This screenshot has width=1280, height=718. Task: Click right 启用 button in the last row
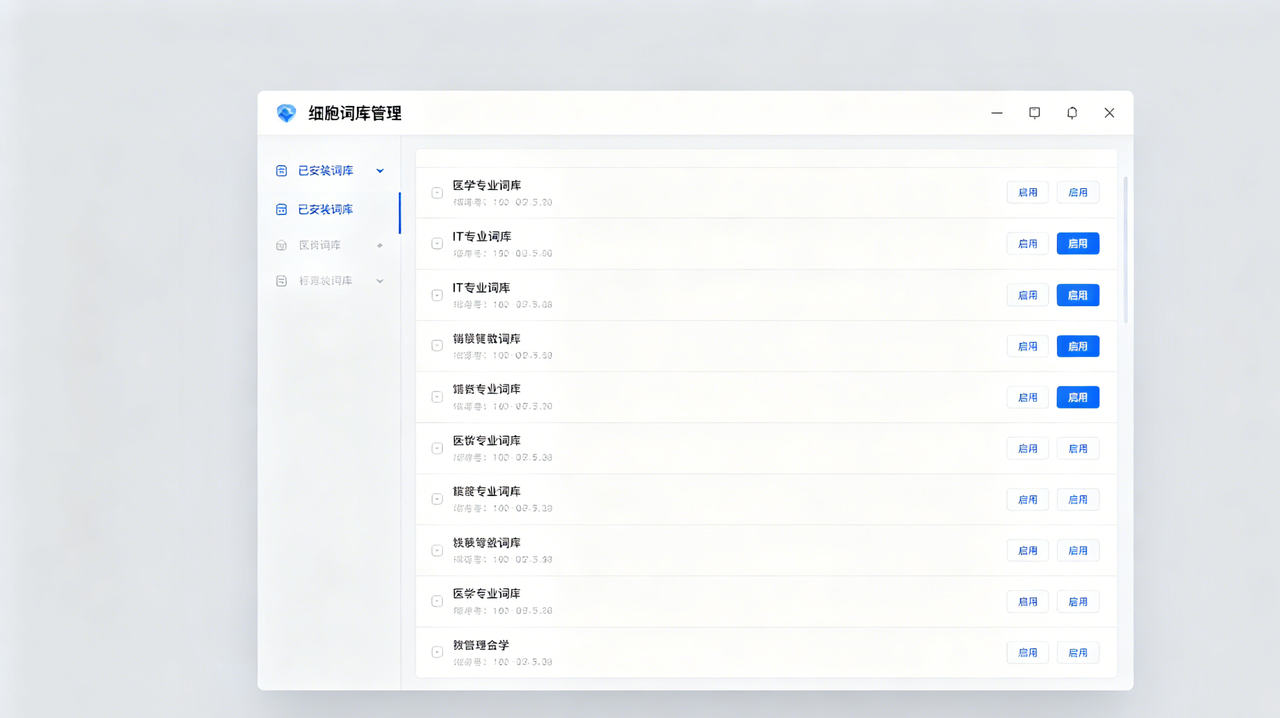coord(1078,652)
